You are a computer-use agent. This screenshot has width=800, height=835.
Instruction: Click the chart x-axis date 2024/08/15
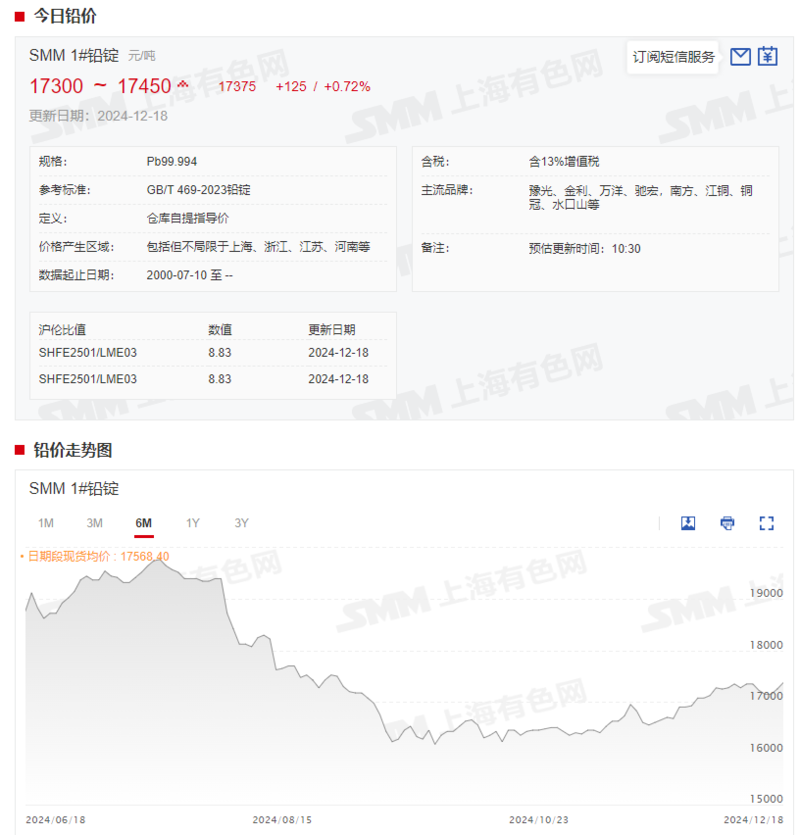pyautogui.click(x=282, y=820)
